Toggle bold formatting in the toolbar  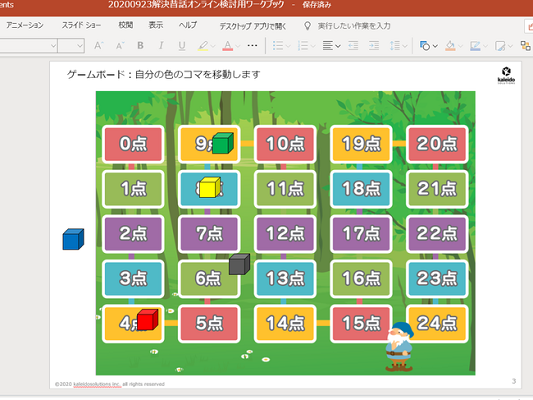coord(140,46)
